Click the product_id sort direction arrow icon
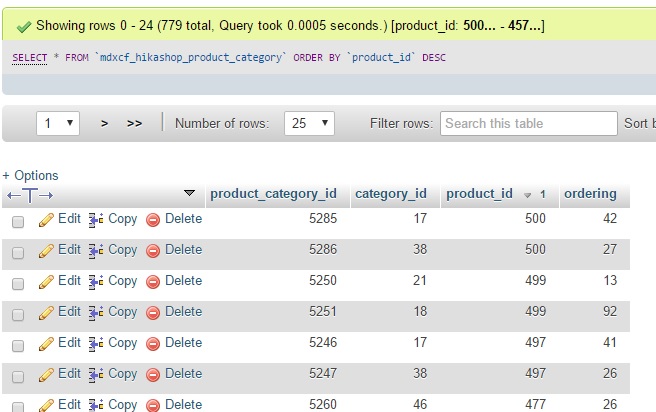Viewport: 656px width, 412px height. pyautogui.click(x=528, y=195)
